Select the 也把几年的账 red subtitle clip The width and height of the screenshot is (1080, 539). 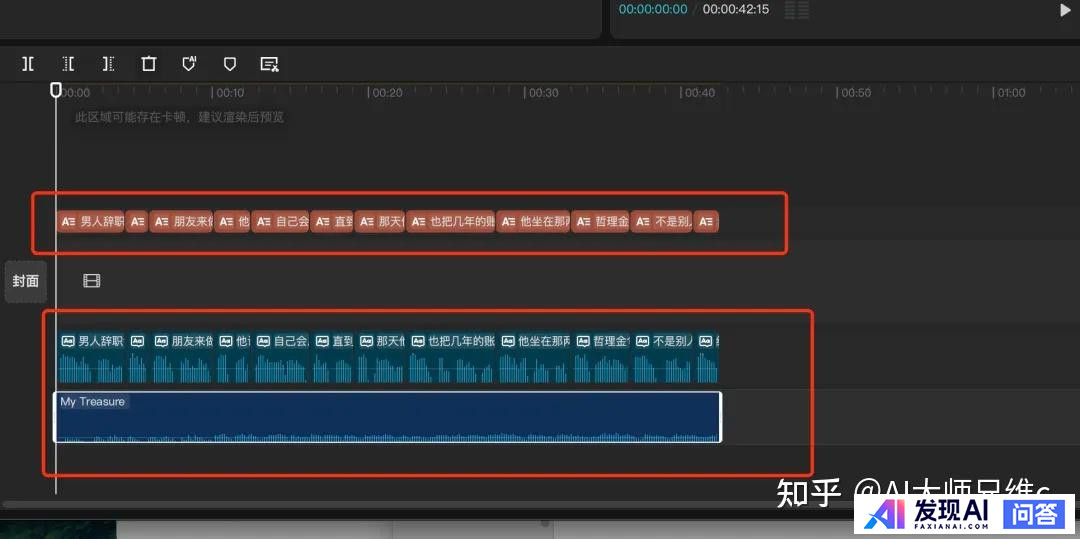tap(451, 221)
